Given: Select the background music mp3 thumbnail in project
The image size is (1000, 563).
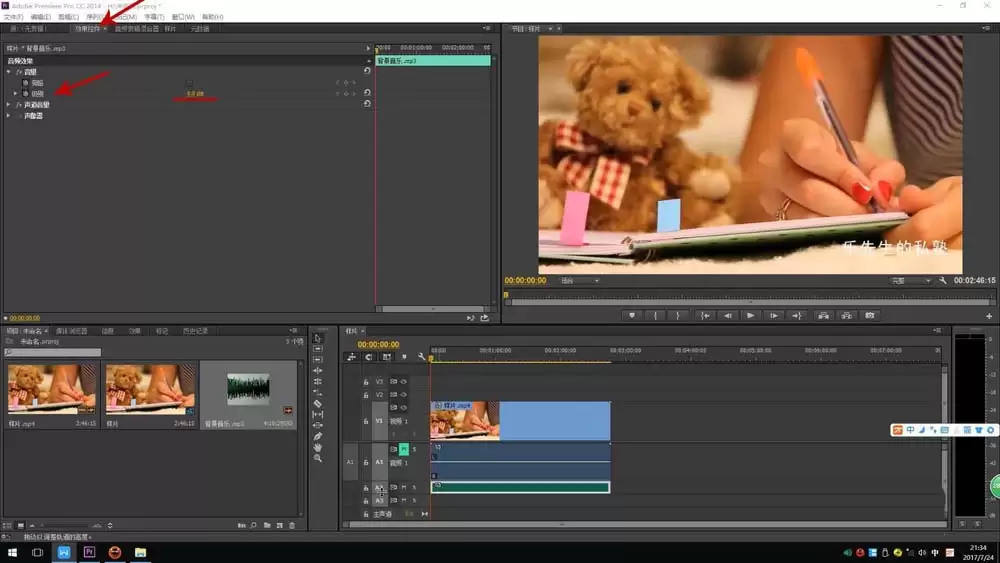Looking at the screenshot, I should pos(248,389).
